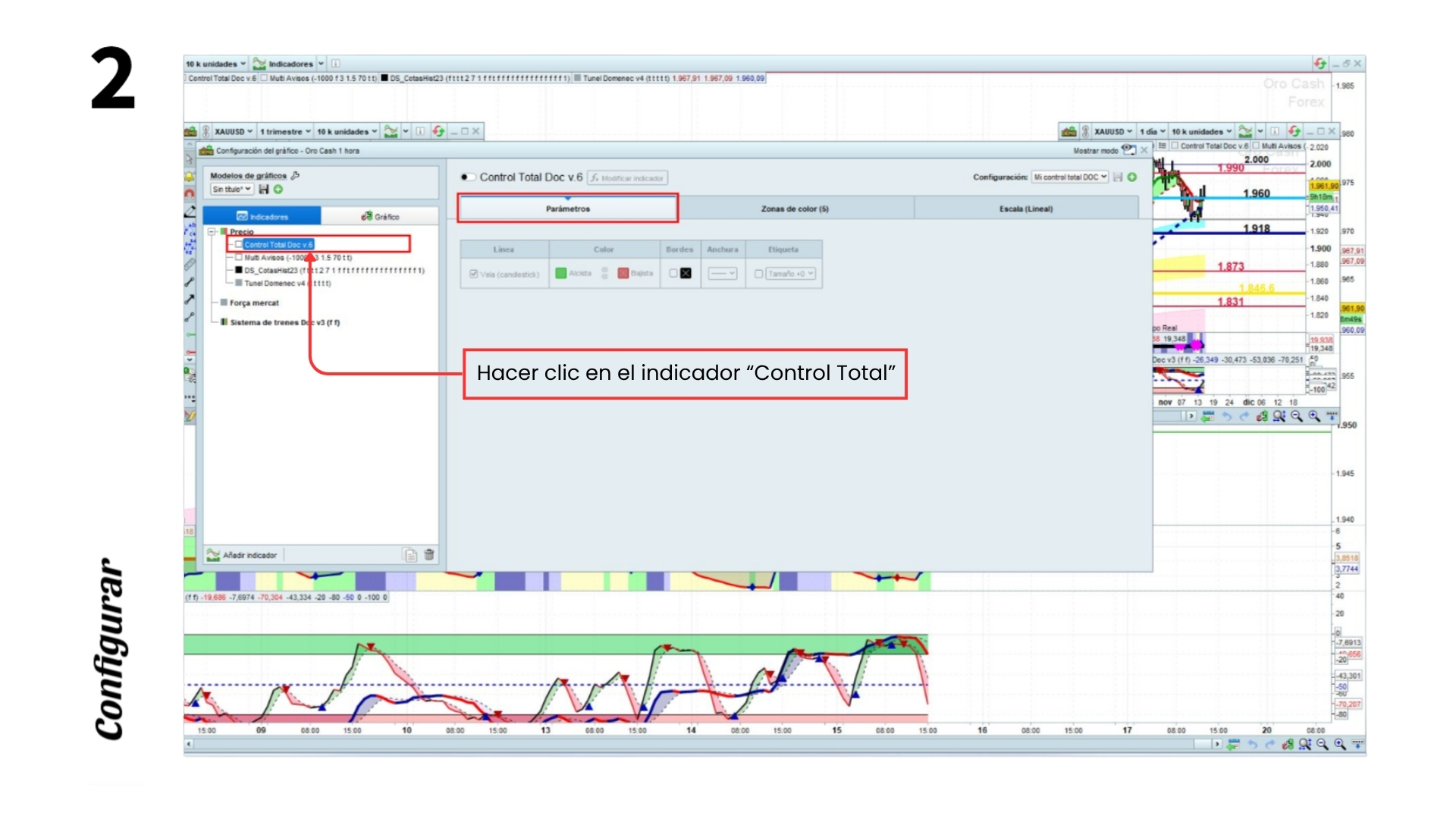Add configuration with green plus near Configuración
This screenshot has height=819, width=1456.
click(x=1132, y=177)
